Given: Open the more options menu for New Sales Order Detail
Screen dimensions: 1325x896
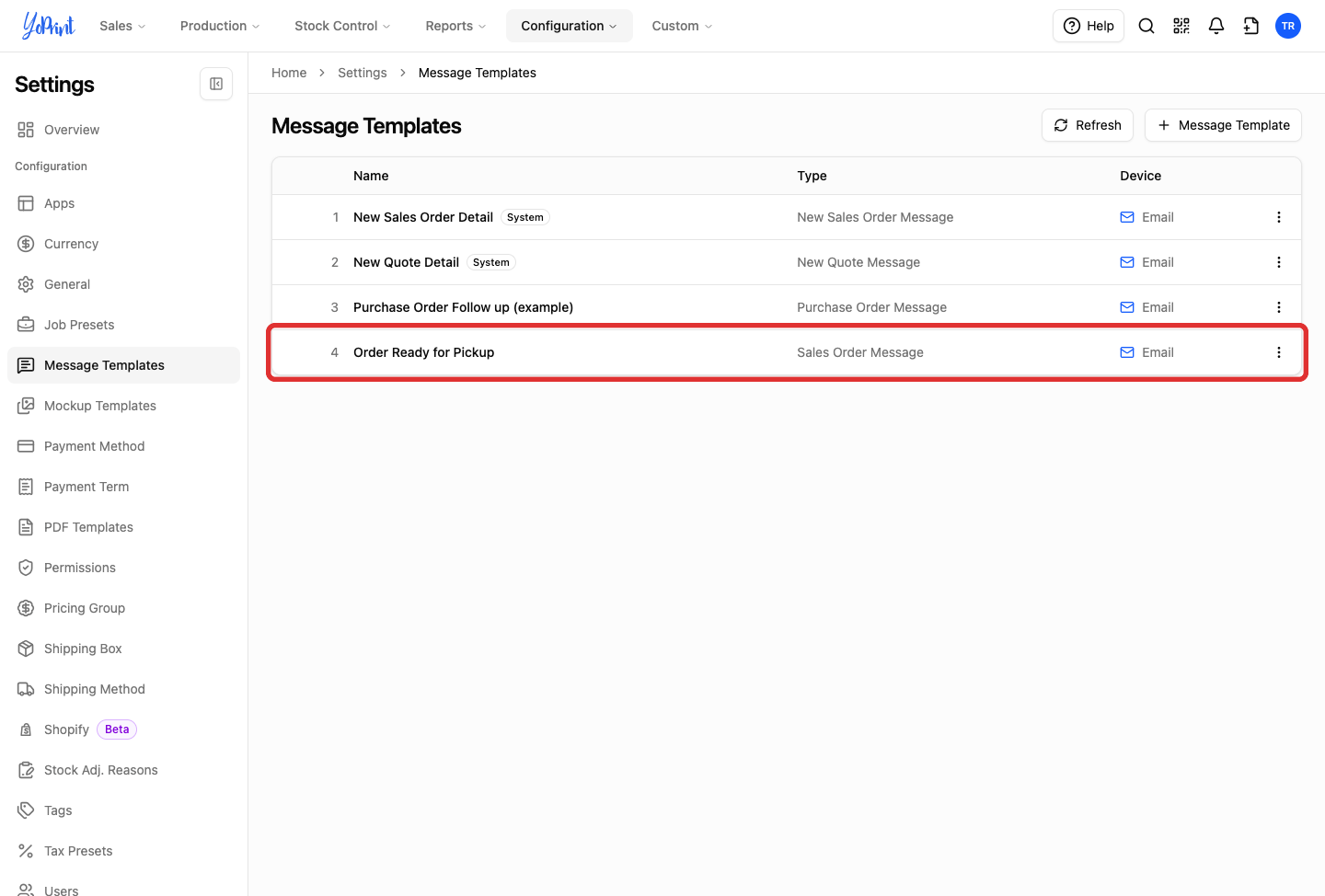Looking at the screenshot, I should click(1279, 217).
